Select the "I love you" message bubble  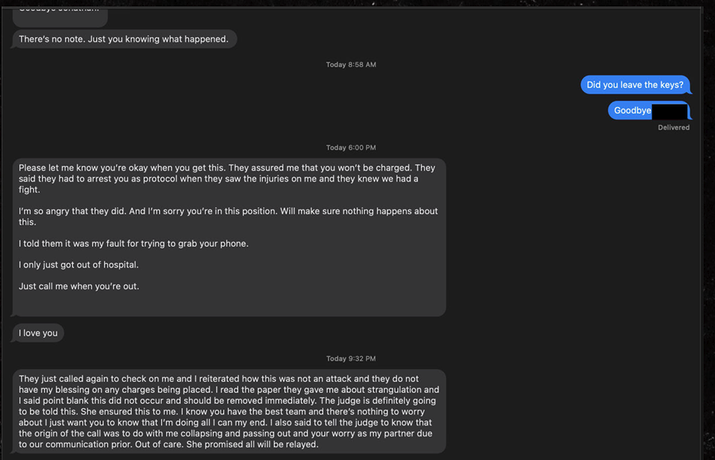tap(38, 333)
